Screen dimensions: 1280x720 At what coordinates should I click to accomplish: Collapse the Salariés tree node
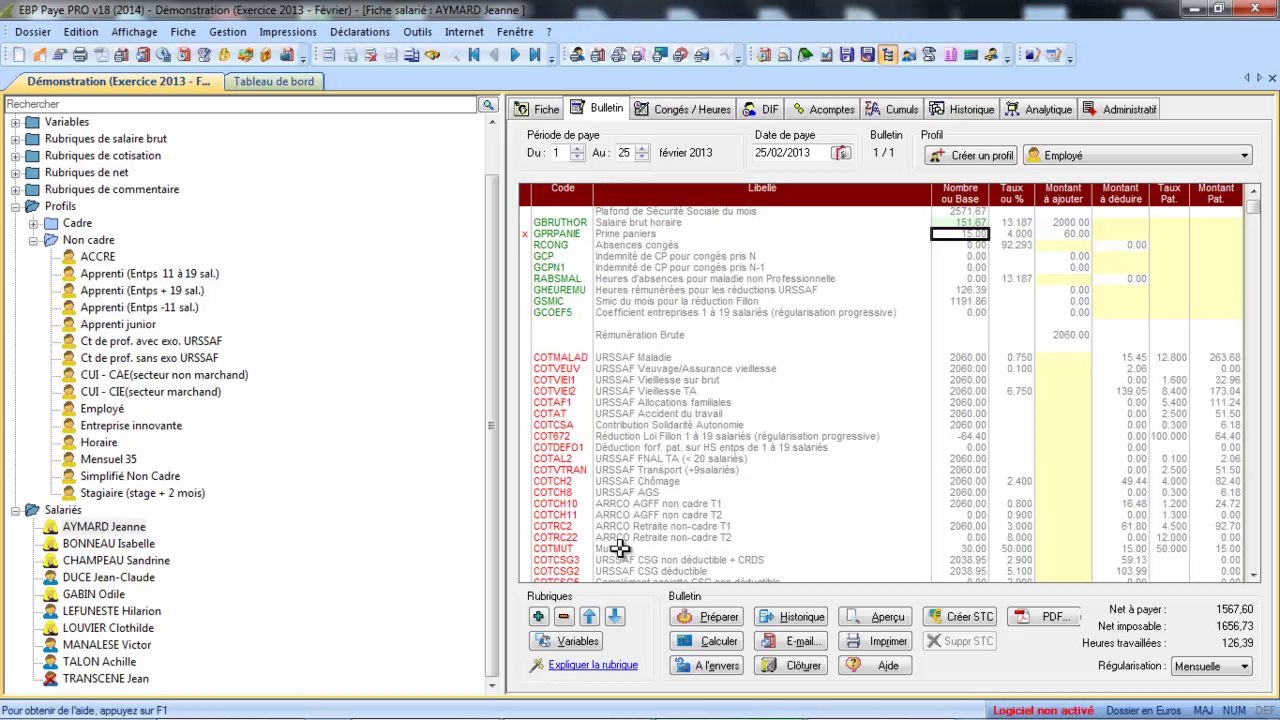coord(16,510)
